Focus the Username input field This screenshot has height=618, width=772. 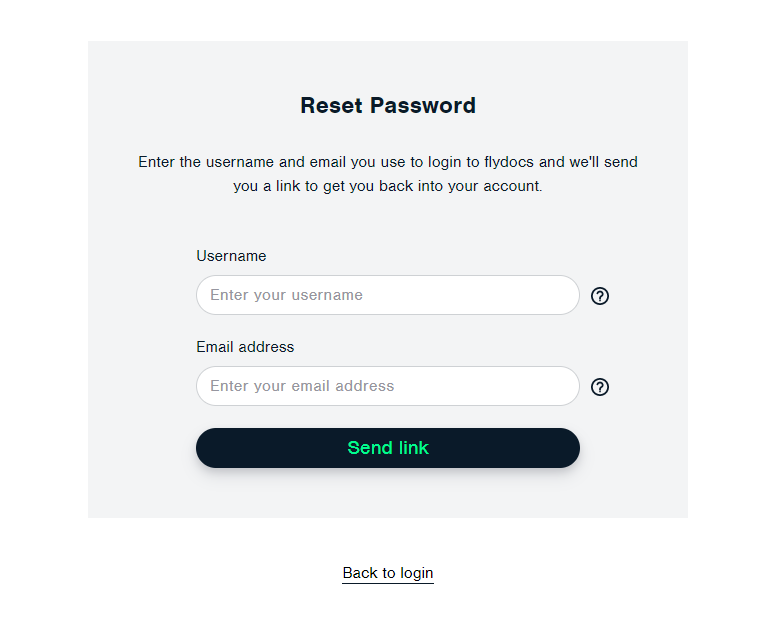click(388, 295)
